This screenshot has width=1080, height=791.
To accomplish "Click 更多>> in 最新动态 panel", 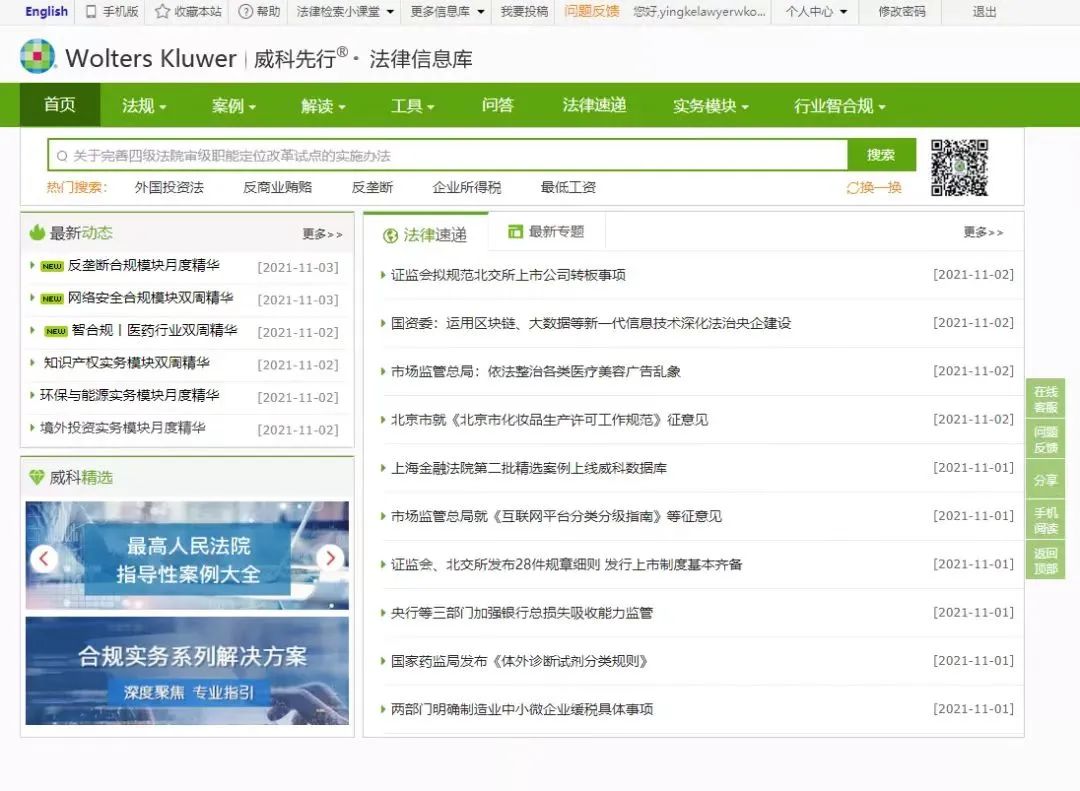I will (322, 234).
